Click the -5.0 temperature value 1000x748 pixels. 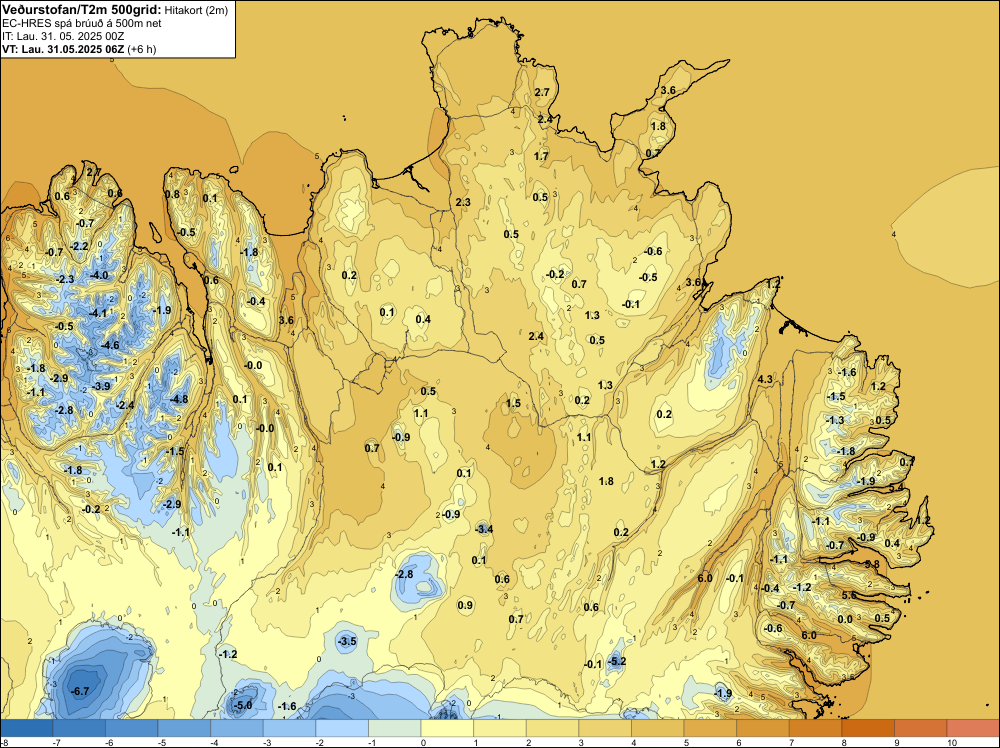coord(242,705)
